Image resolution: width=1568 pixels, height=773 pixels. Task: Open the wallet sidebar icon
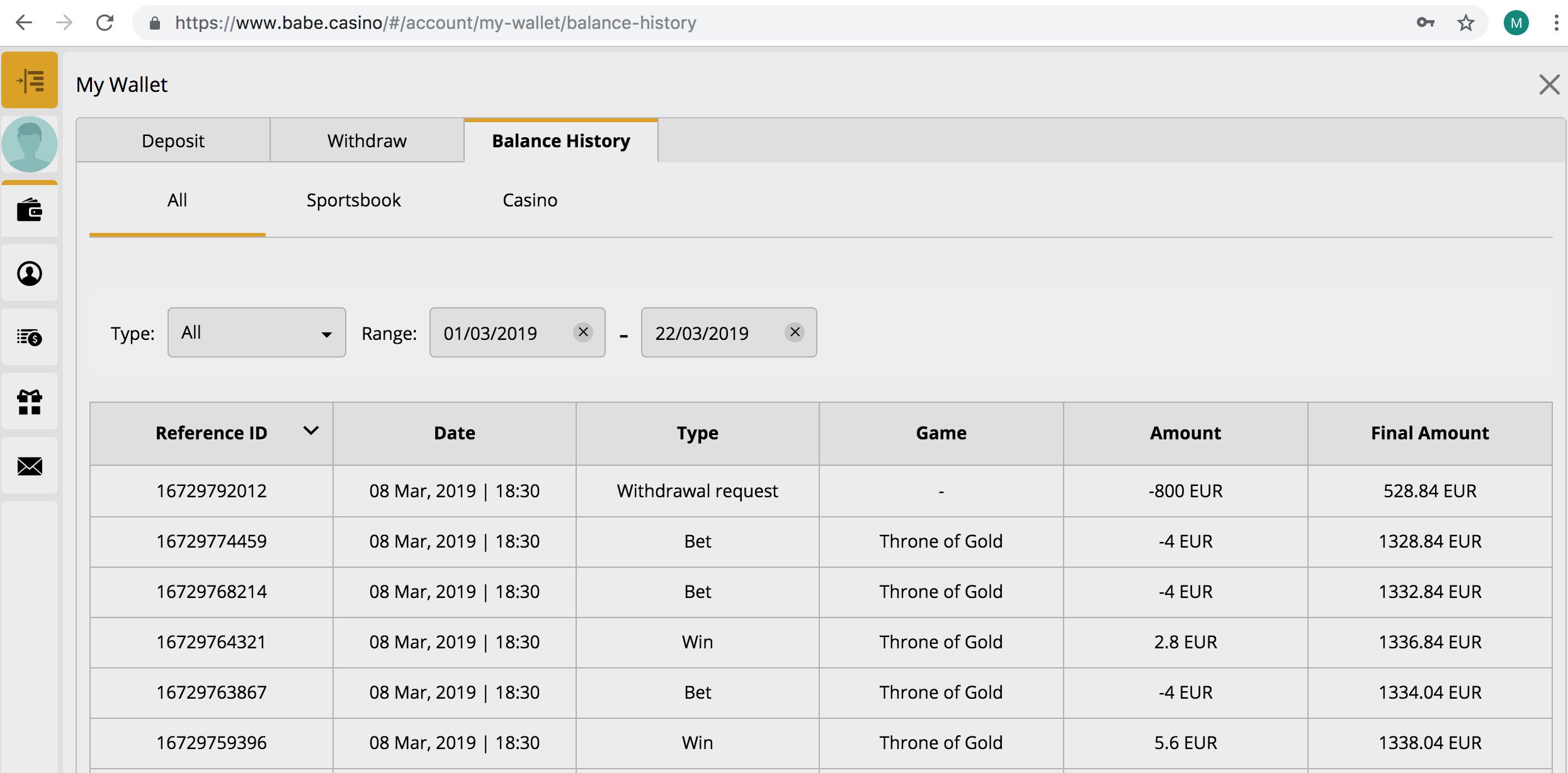[30, 210]
